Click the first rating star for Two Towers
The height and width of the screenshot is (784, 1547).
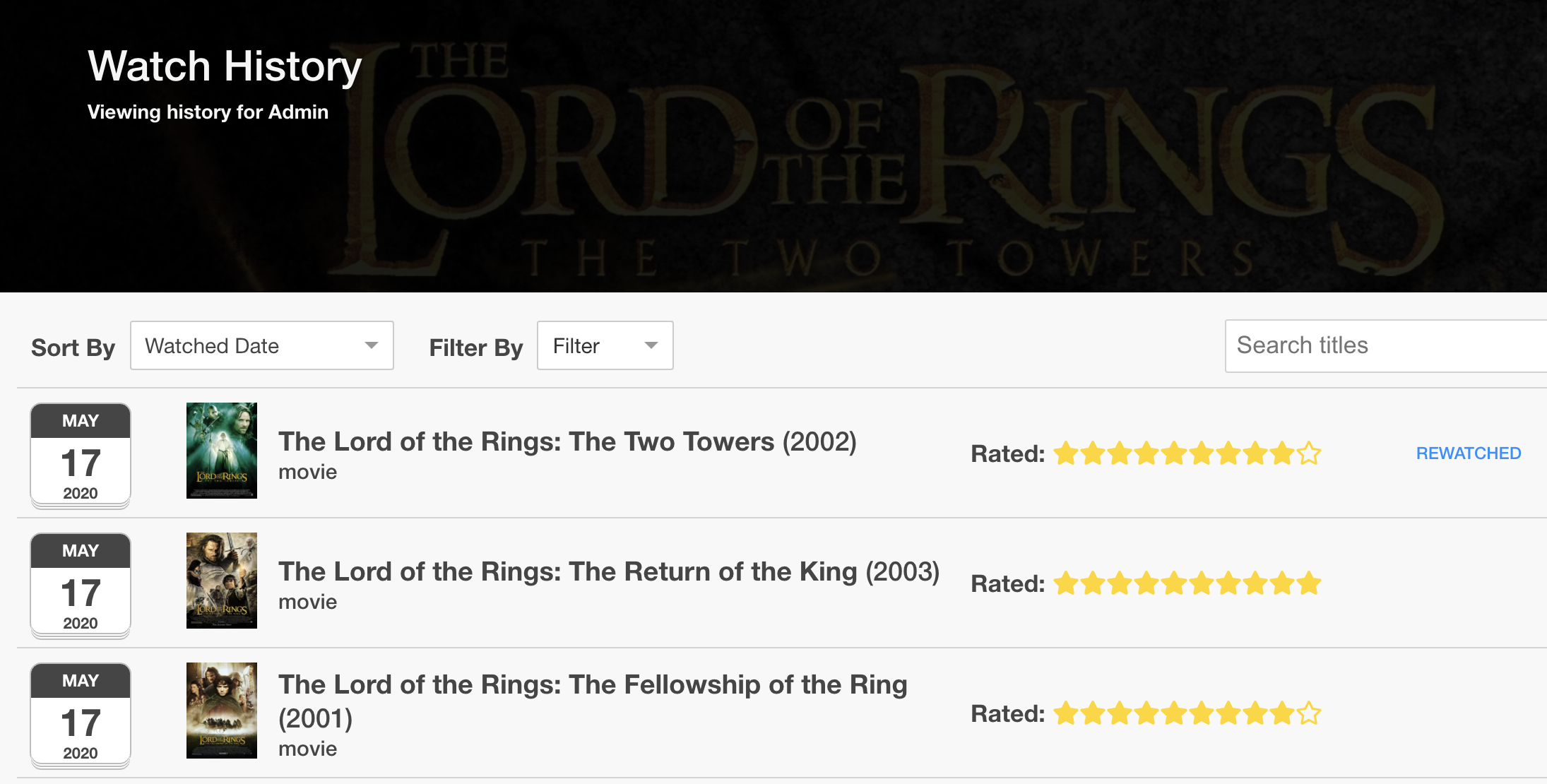[1066, 453]
